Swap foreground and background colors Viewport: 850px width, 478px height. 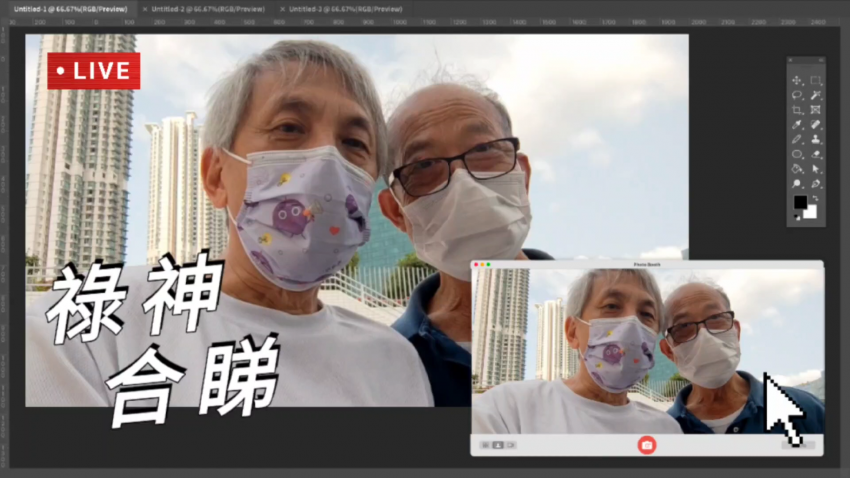click(x=815, y=198)
